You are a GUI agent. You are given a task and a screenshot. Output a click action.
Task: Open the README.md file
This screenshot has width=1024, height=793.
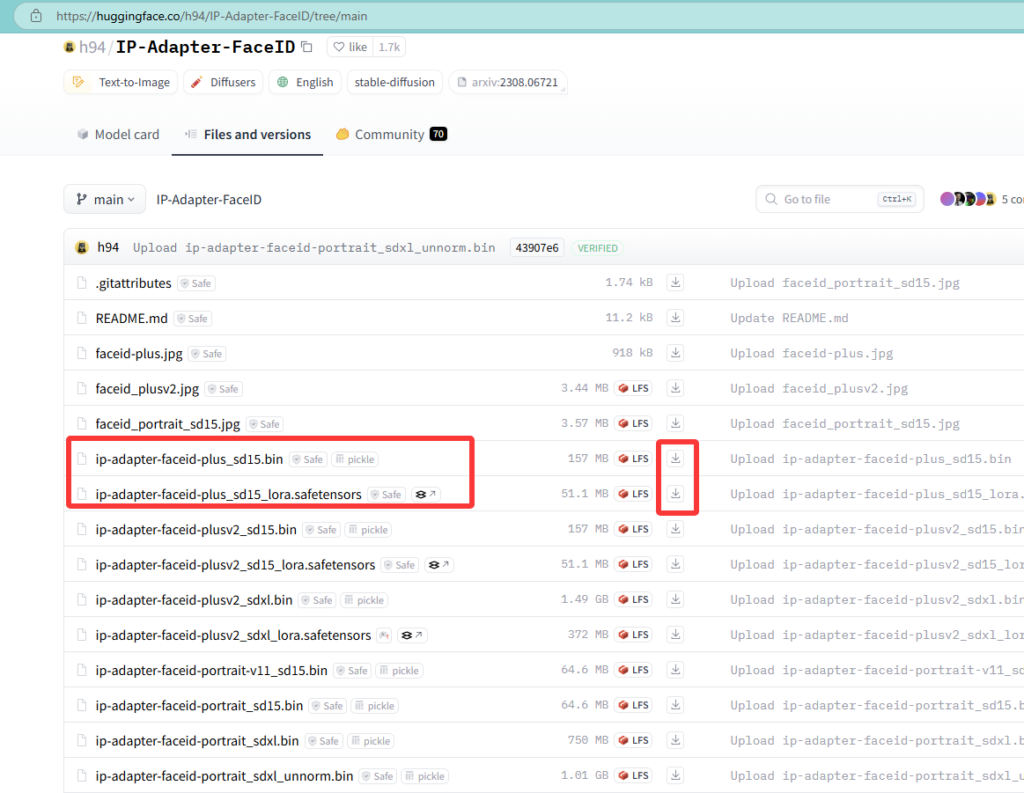tap(131, 318)
